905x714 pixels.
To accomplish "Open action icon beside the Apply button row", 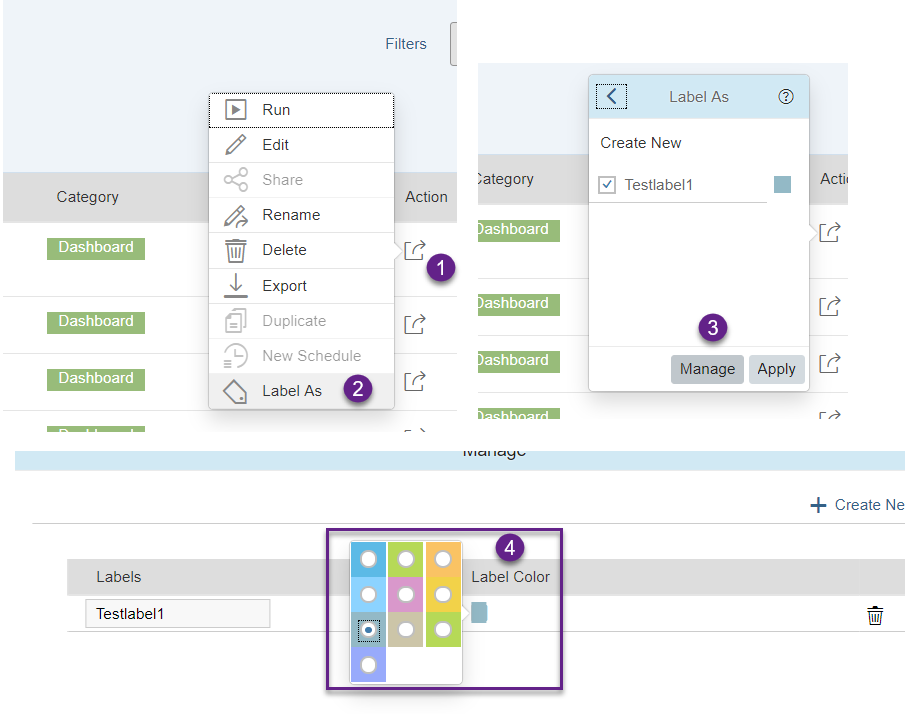I will pyautogui.click(x=829, y=363).
